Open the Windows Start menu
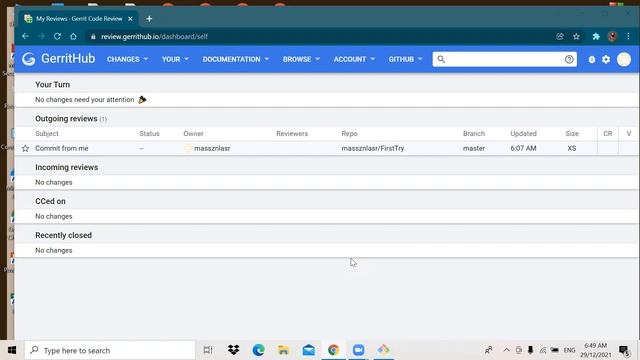640x360 pixels. [12, 350]
